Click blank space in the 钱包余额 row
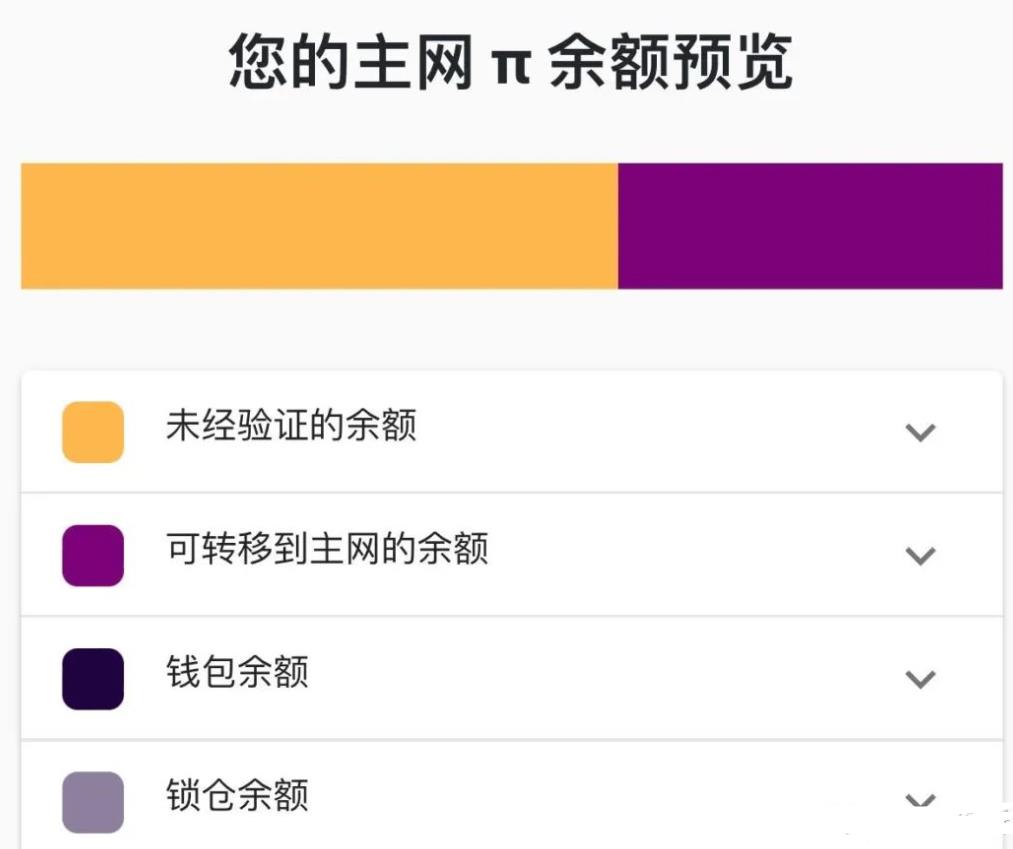 pyautogui.click(x=600, y=679)
